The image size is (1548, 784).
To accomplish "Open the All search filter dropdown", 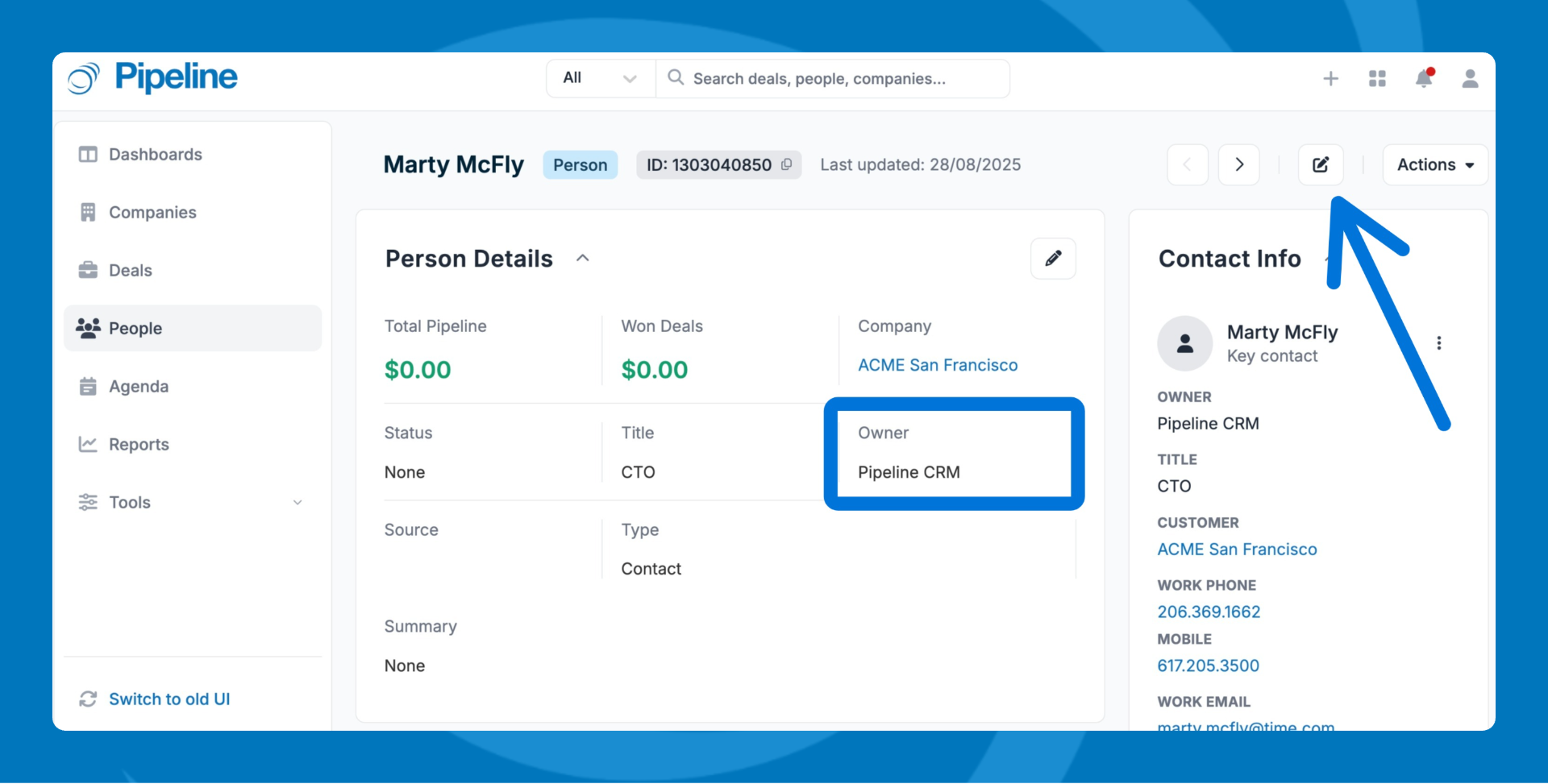I will (x=601, y=78).
